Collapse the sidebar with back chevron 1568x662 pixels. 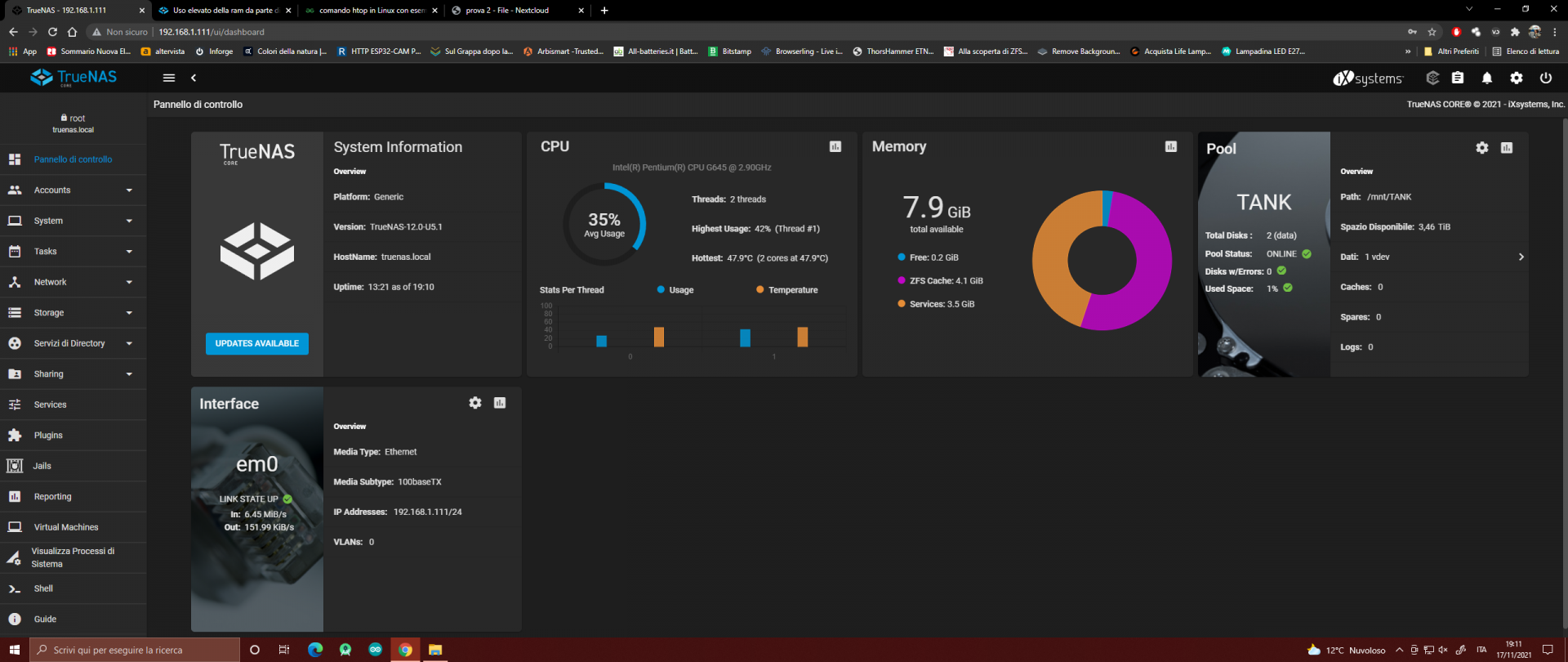click(194, 78)
